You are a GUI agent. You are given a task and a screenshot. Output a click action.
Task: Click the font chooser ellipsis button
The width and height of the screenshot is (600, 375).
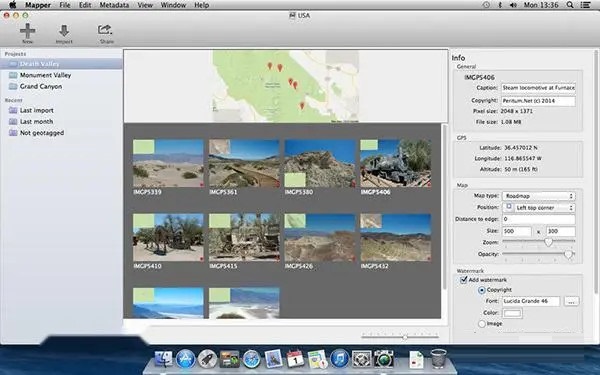click(571, 301)
